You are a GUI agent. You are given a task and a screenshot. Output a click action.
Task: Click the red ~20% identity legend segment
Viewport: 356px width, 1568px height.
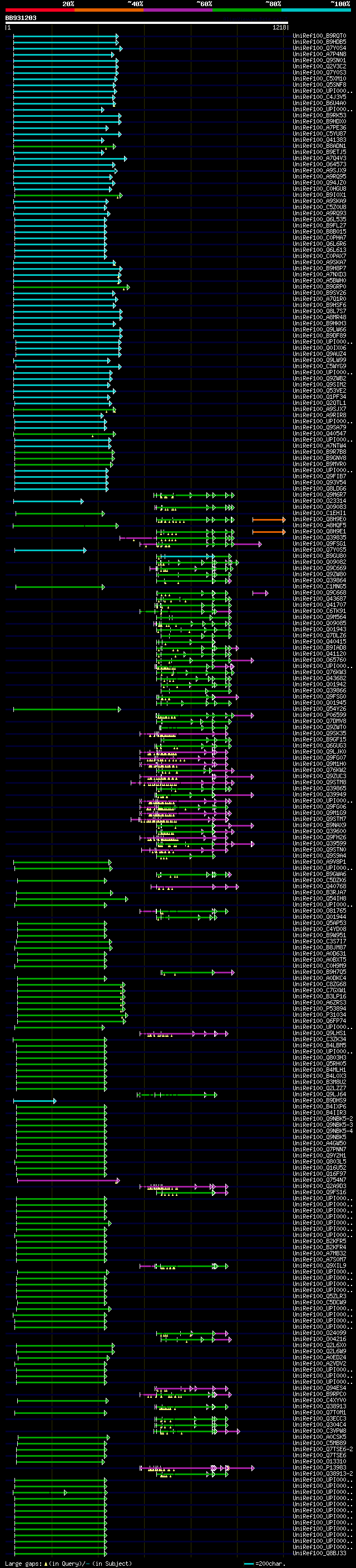point(39,10)
